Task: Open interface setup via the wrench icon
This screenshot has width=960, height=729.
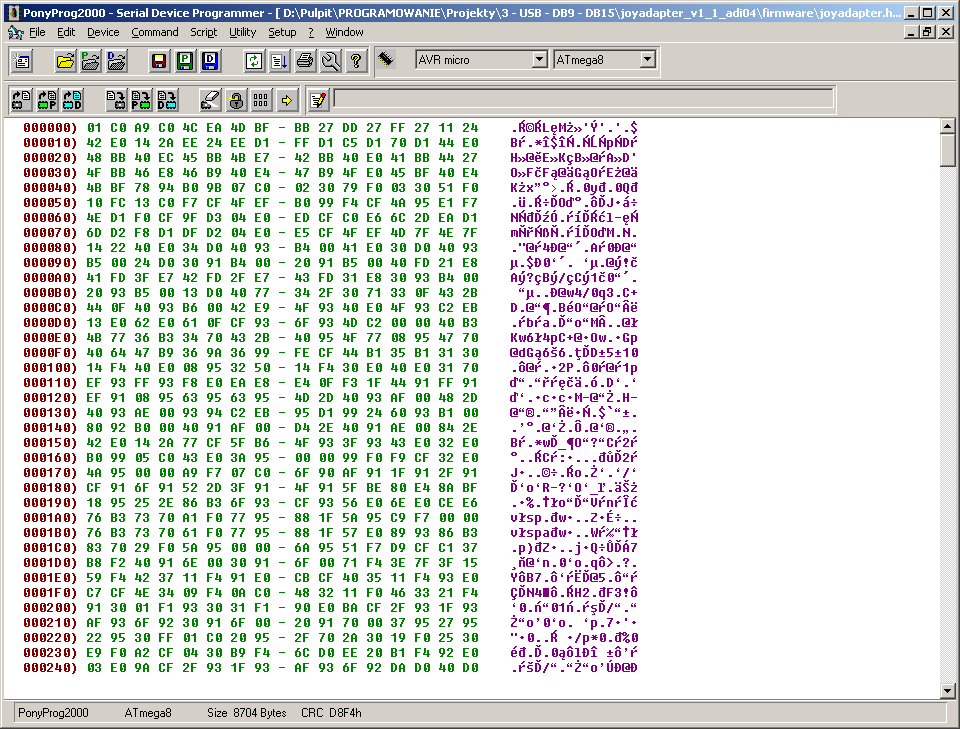Action: point(331,61)
